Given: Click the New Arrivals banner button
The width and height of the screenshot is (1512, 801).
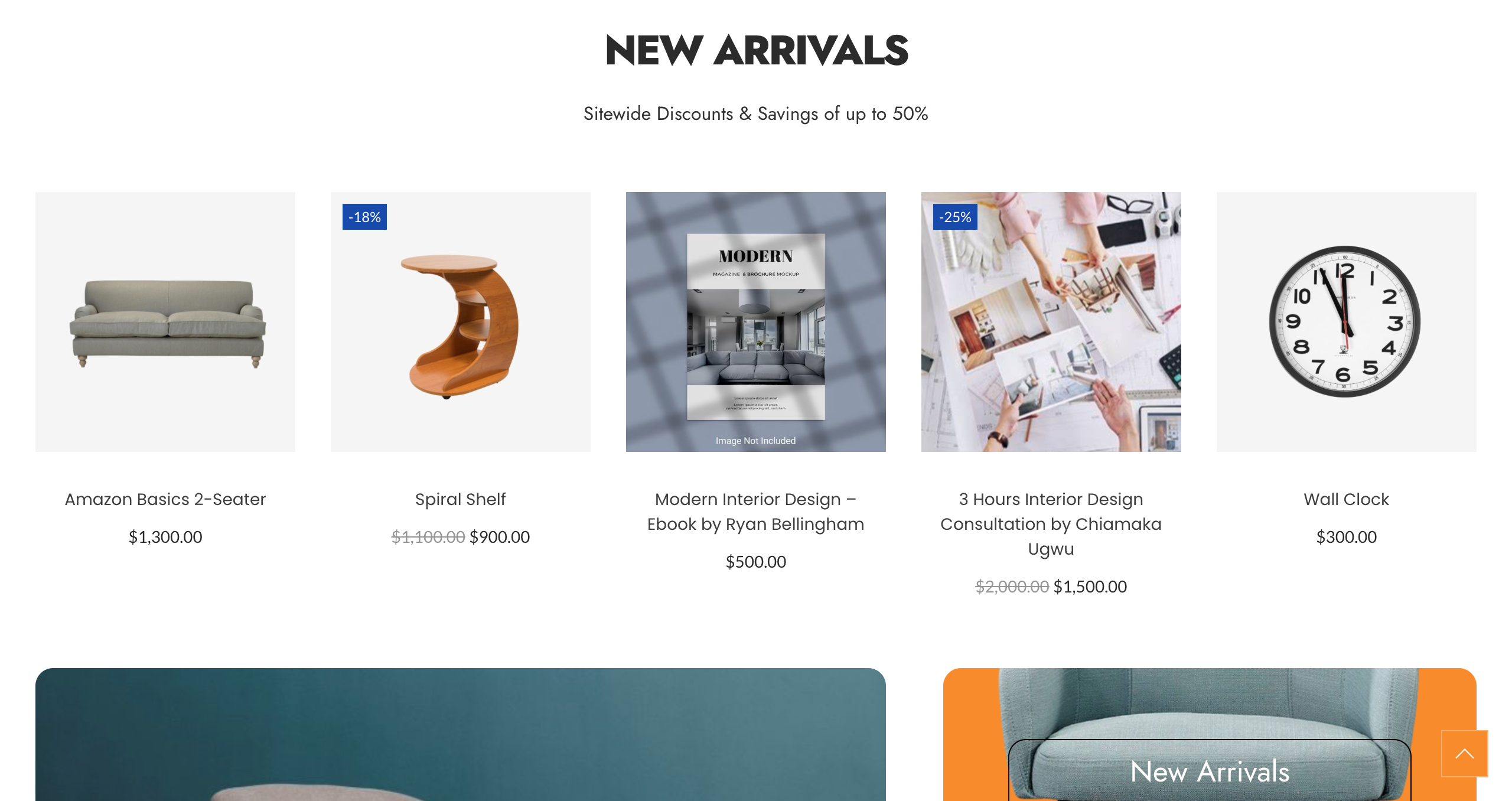Looking at the screenshot, I should click(1210, 770).
